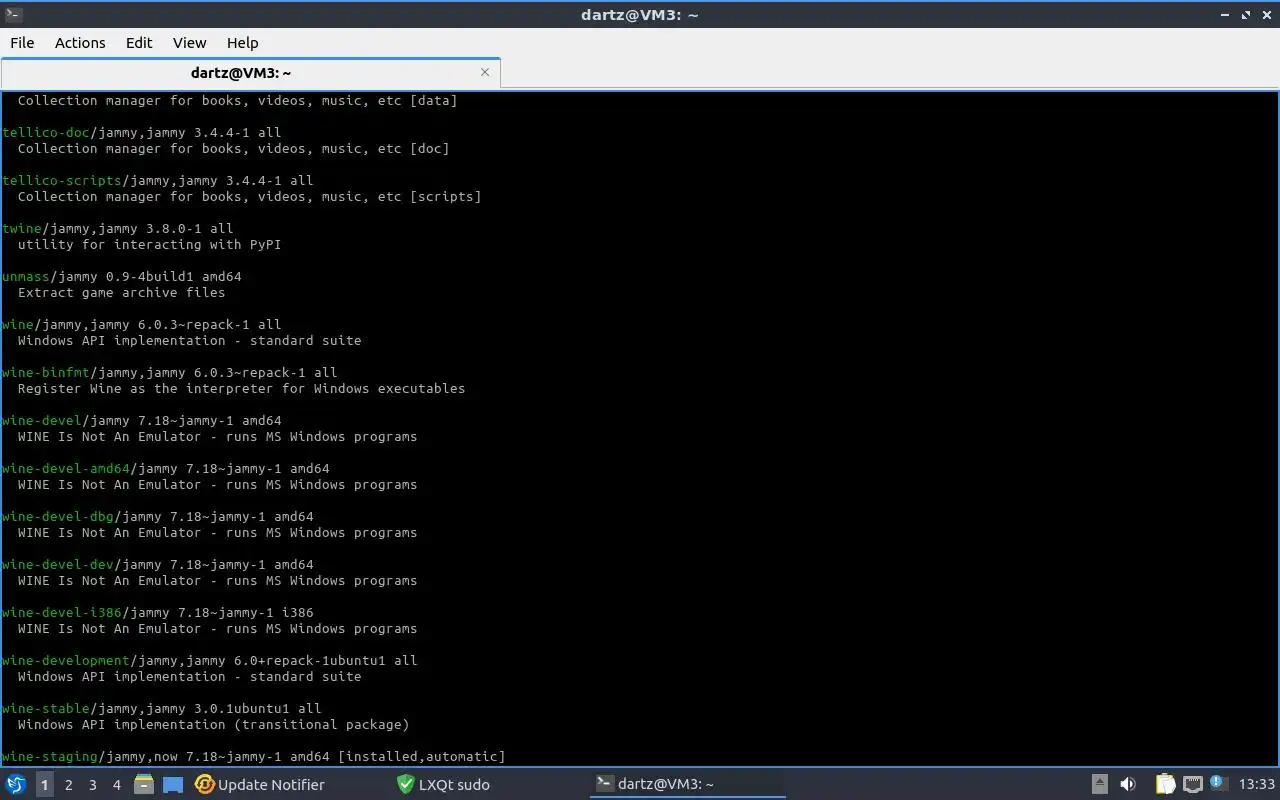Click the wine-devel-amd64 package name
The image size is (1280, 800).
[66, 468]
